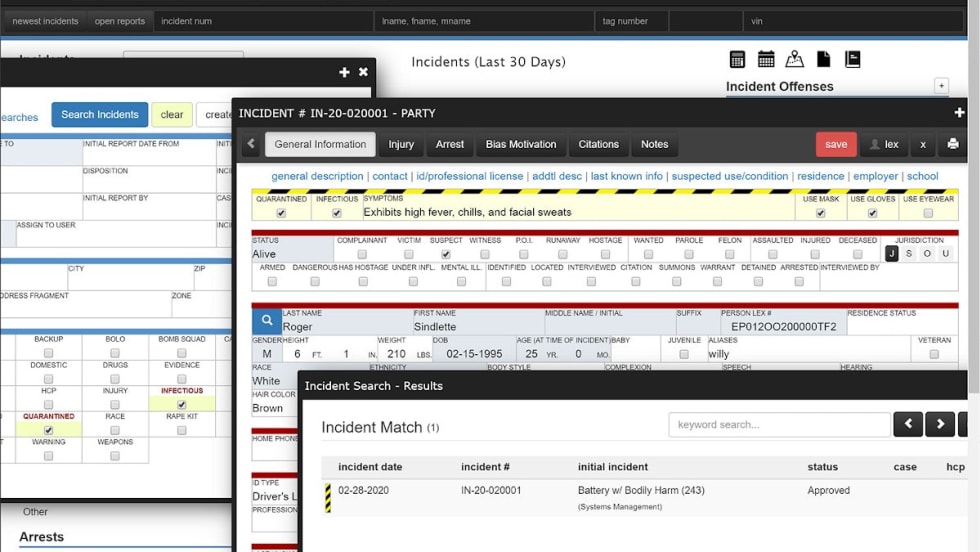Open the calendar icon in top toolbar
980x552 pixels.
766,60
